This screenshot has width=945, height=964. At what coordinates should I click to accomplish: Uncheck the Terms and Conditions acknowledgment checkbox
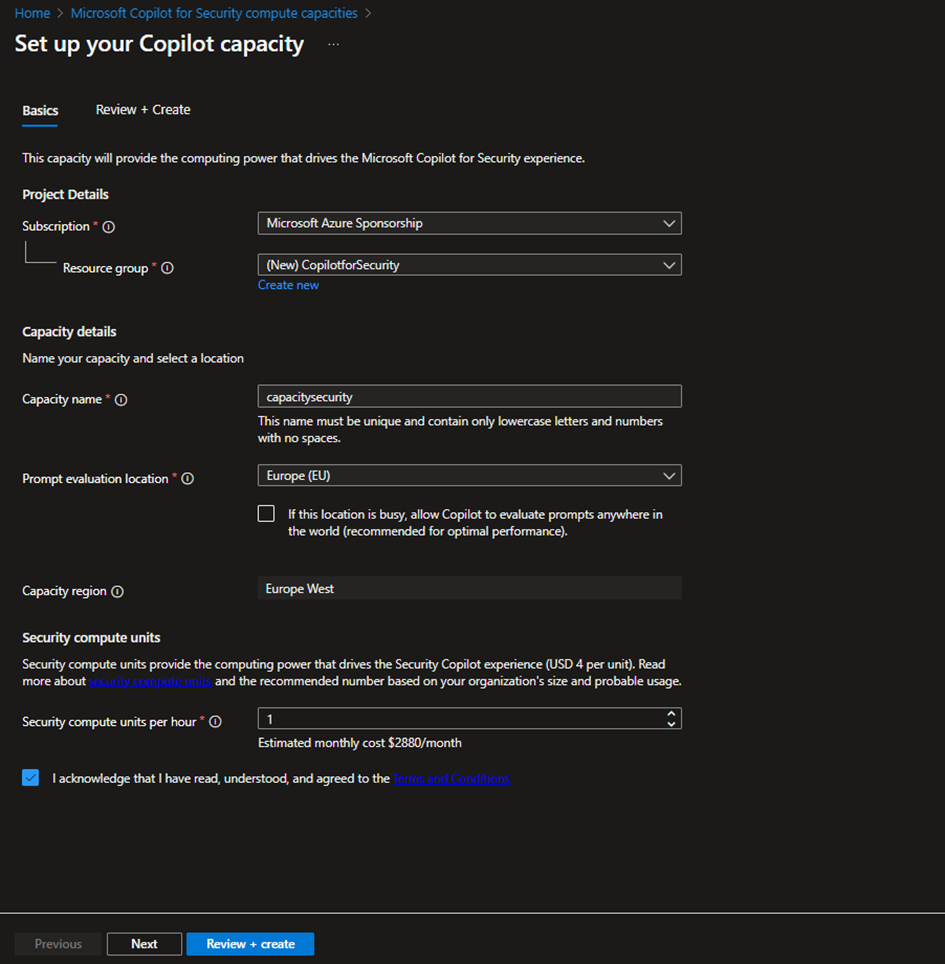(31, 778)
